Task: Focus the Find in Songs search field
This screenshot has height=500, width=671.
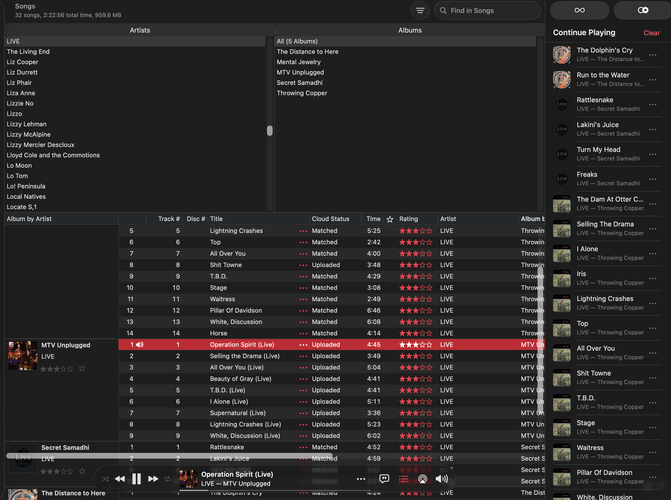Action: pos(487,10)
